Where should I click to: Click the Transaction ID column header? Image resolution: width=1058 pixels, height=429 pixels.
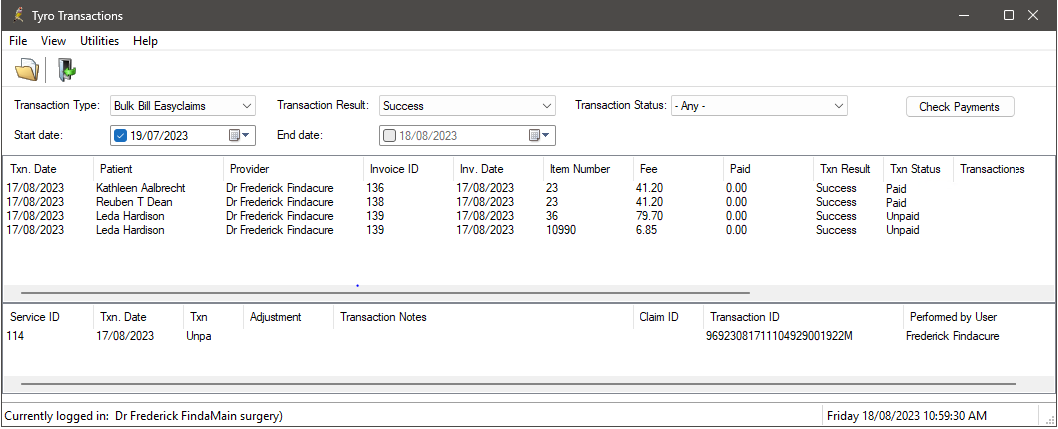click(803, 316)
